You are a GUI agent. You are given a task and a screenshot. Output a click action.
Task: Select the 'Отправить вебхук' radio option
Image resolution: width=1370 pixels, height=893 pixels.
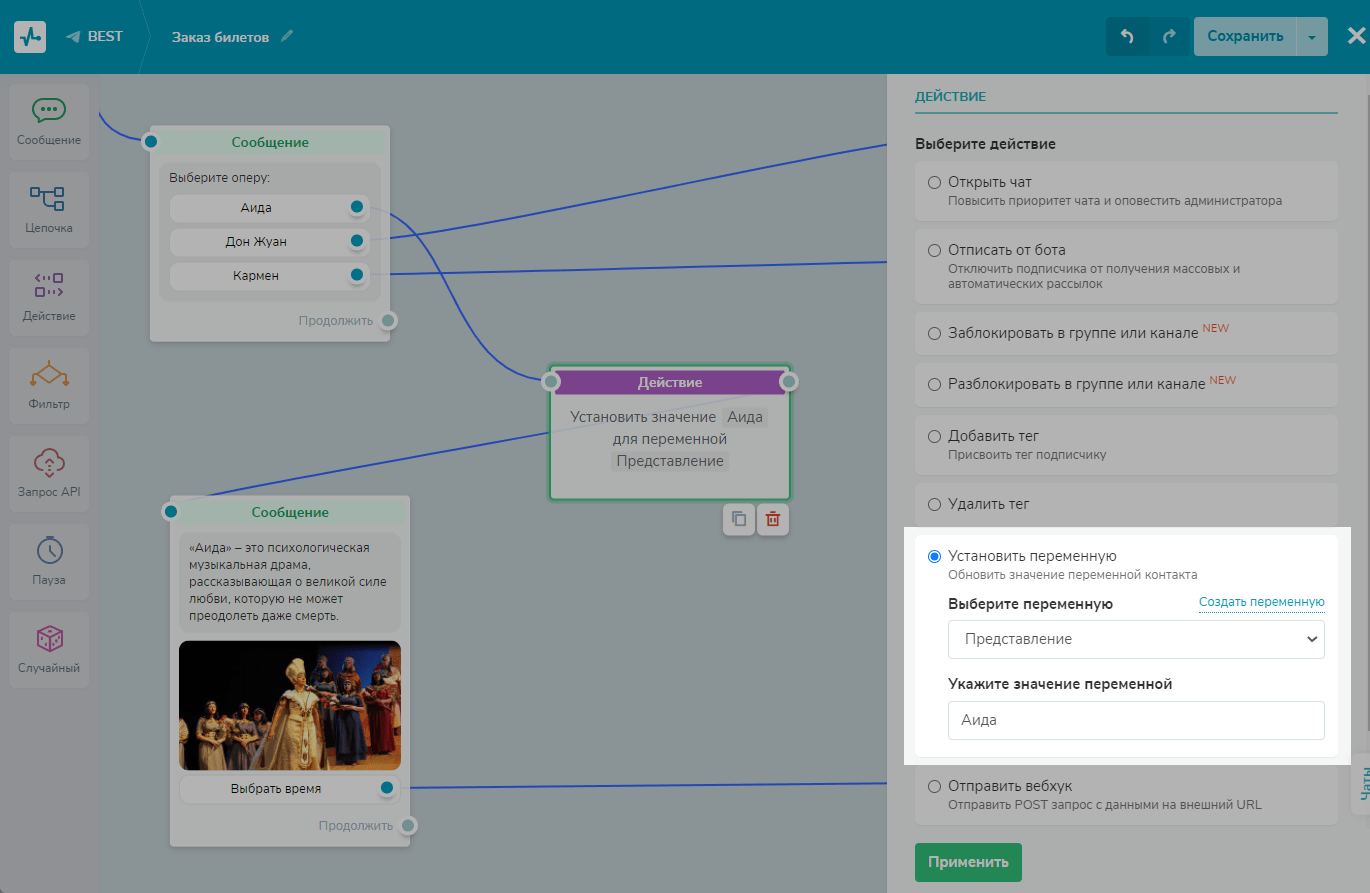(935, 786)
